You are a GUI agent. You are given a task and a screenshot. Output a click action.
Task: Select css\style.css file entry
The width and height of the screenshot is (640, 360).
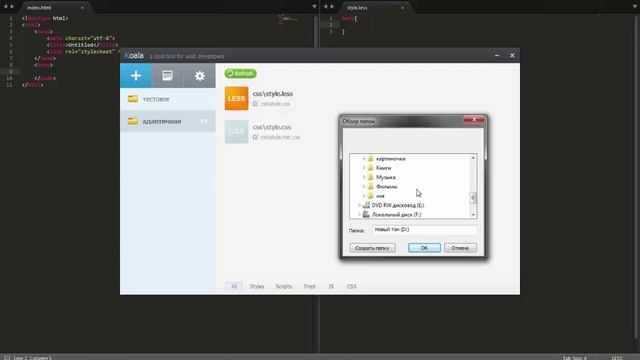272,127
